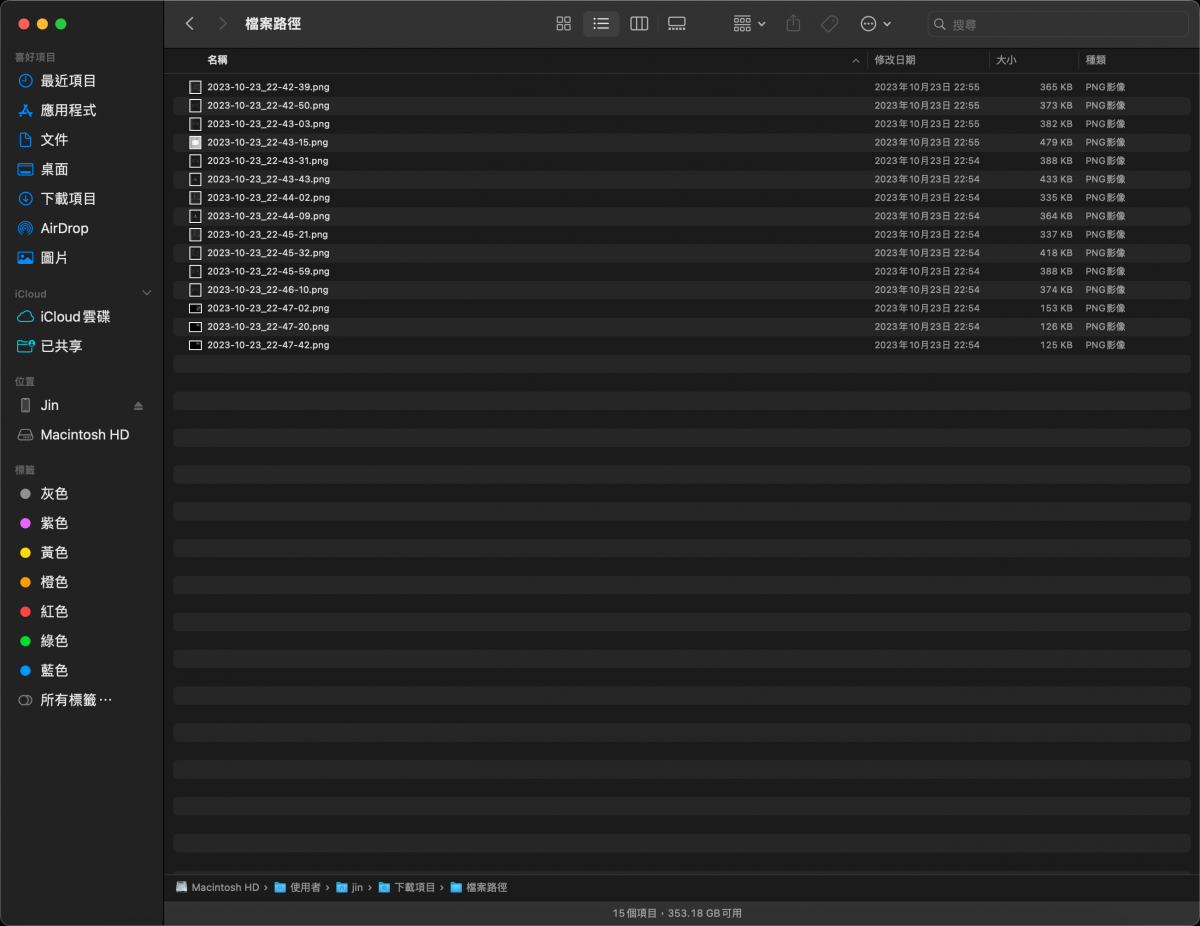This screenshot has width=1200, height=926.
Task: Toggle sort direction arrow in 名稱 column
Action: click(856, 61)
